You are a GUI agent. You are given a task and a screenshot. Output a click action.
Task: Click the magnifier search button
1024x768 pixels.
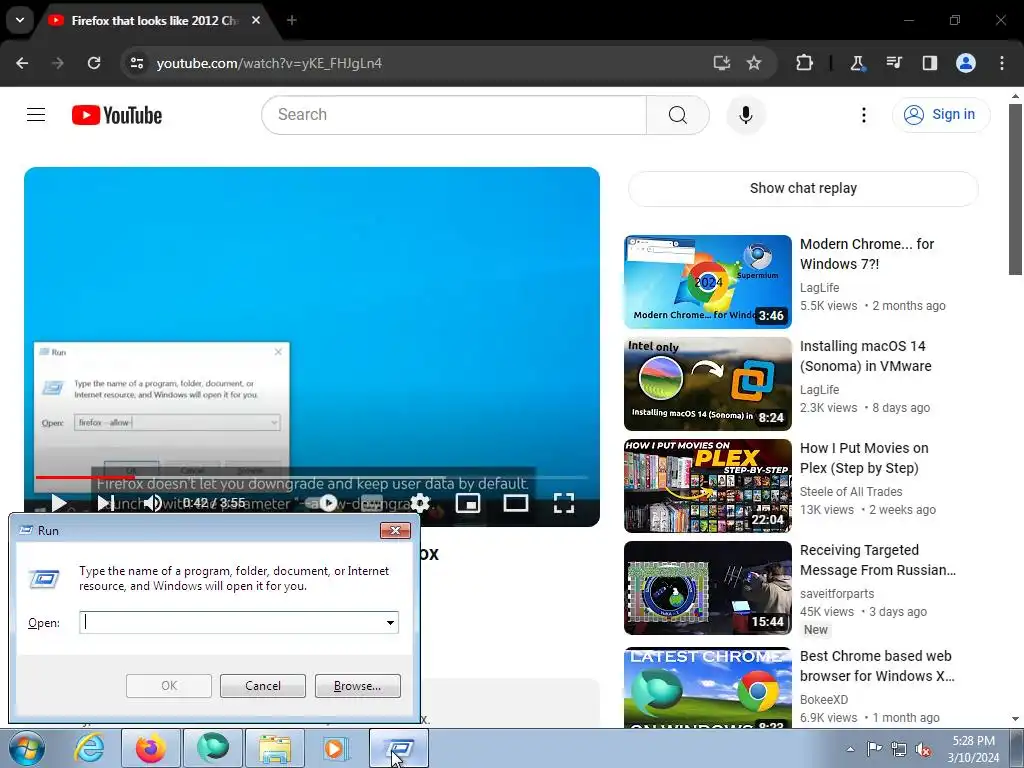tap(678, 115)
